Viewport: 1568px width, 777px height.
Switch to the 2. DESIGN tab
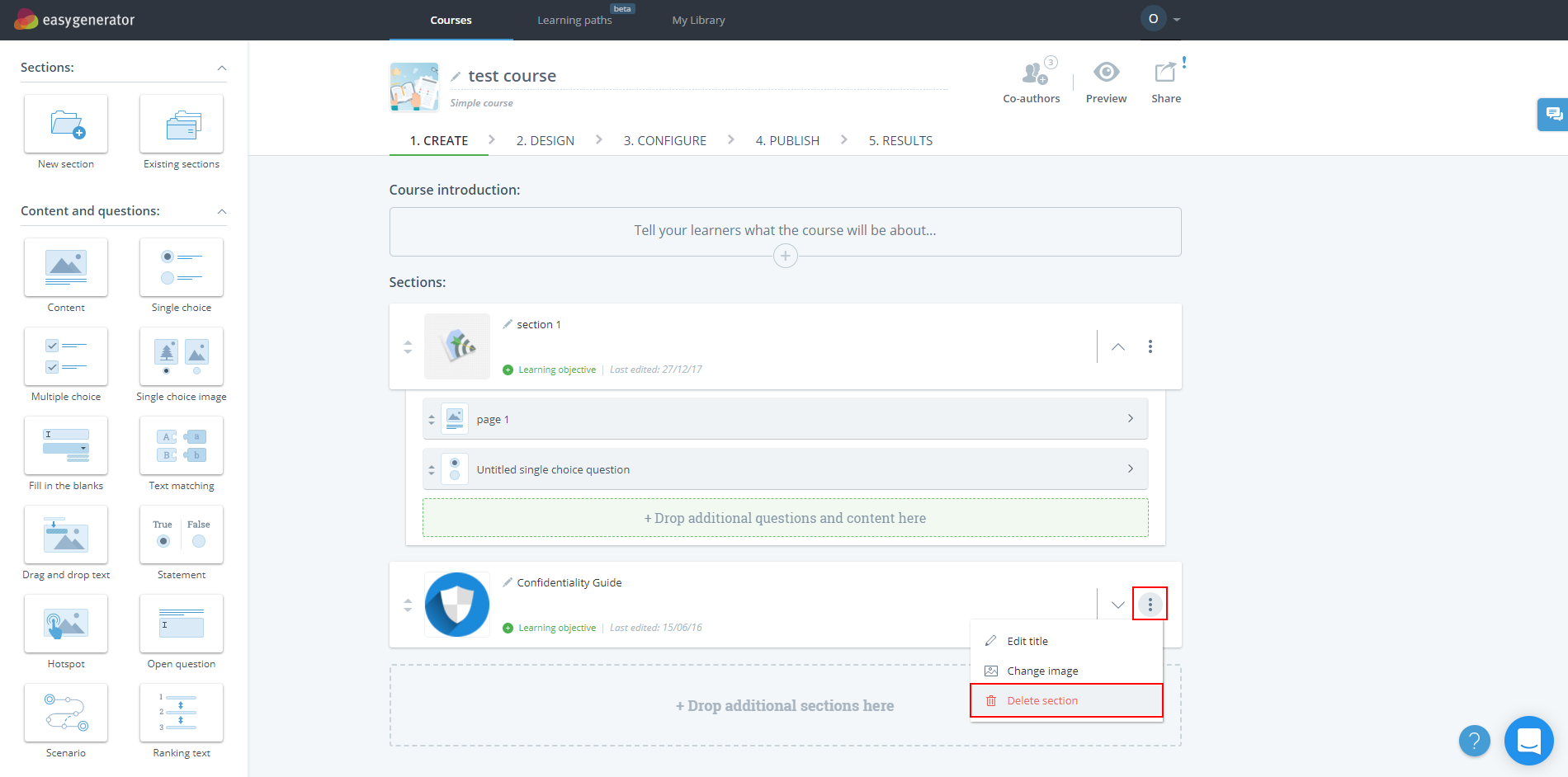(x=545, y=141)
